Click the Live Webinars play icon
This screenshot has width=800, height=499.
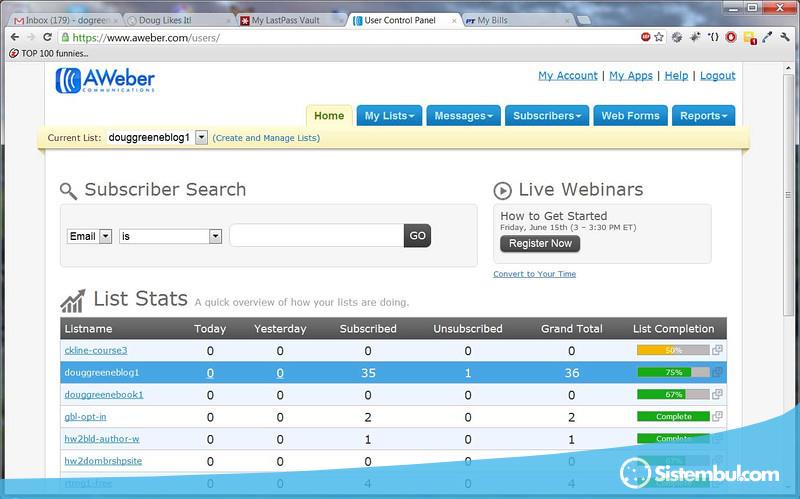tap(503, 190)
